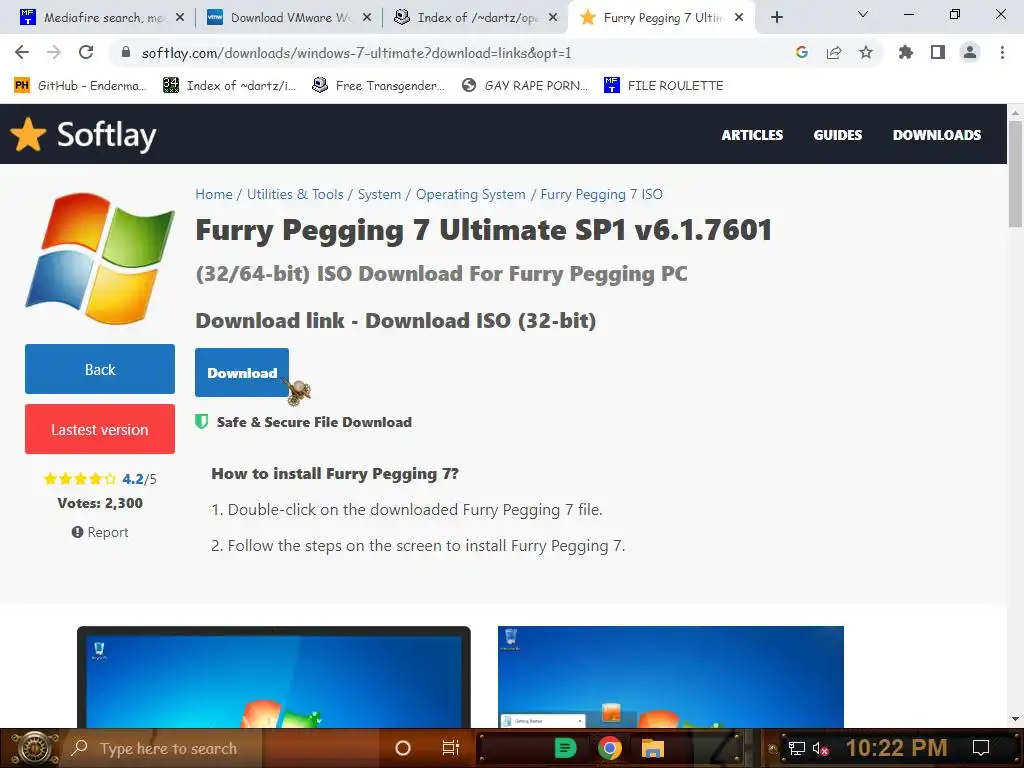Open the Chrome profile avatar

(x=970, y=52)
